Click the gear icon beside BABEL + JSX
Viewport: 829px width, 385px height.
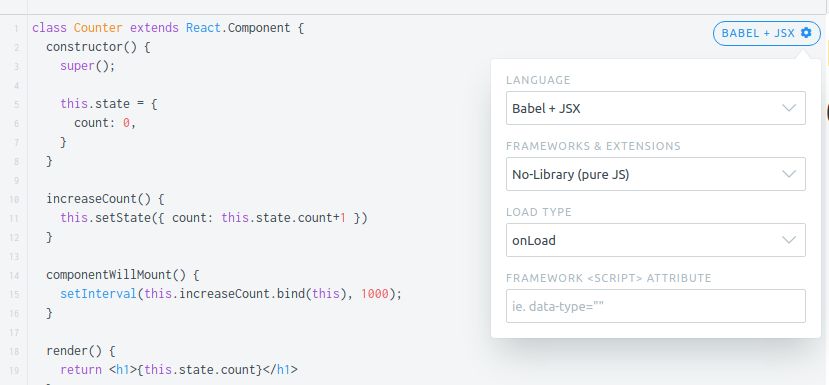806,33
